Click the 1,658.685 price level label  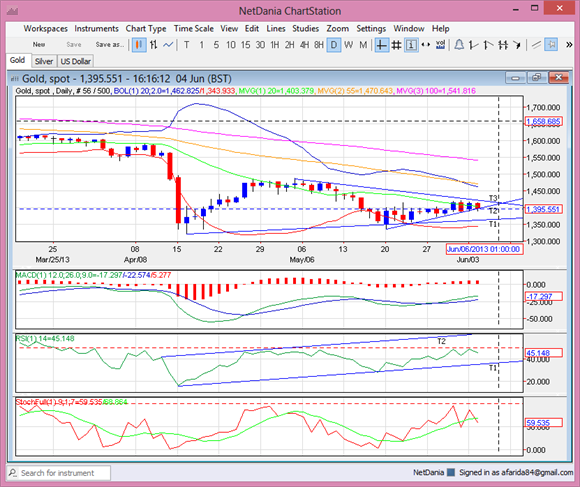click(544, 121)
